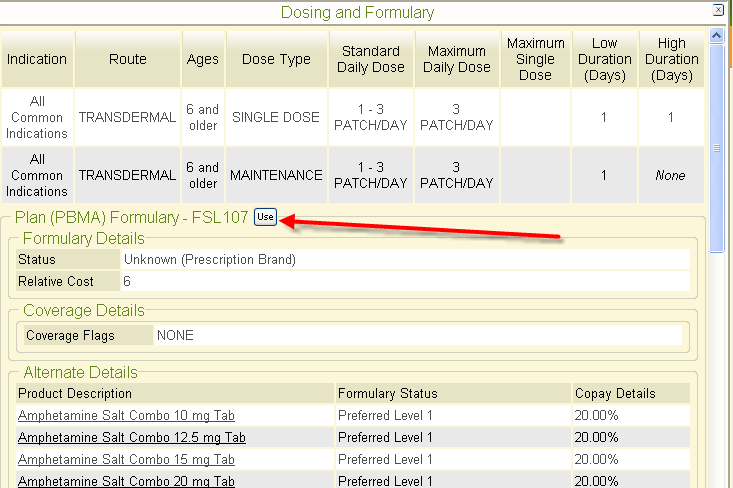The image size is (733, 488).
Task: Click the Relative Cost value field
Action: pos(404,282)
